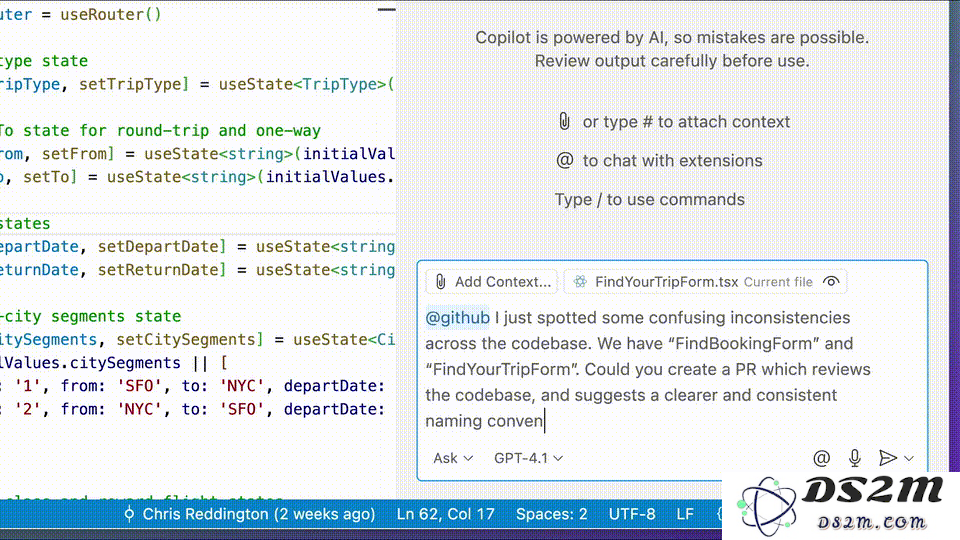Start voice input with microphone icon

pyautogui.click(x=855, y=458)
